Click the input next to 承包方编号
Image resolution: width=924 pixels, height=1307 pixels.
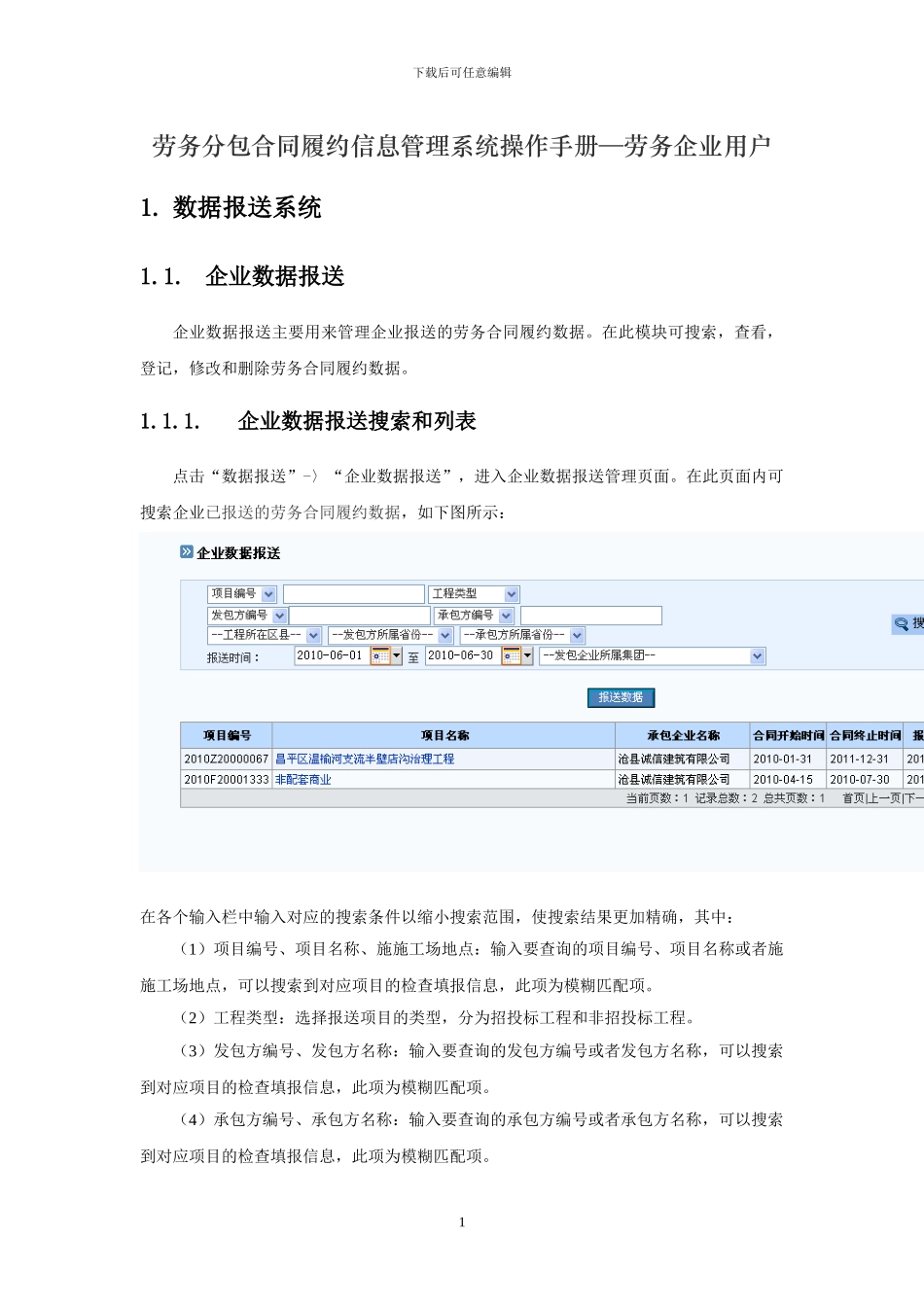click(591, 616)
